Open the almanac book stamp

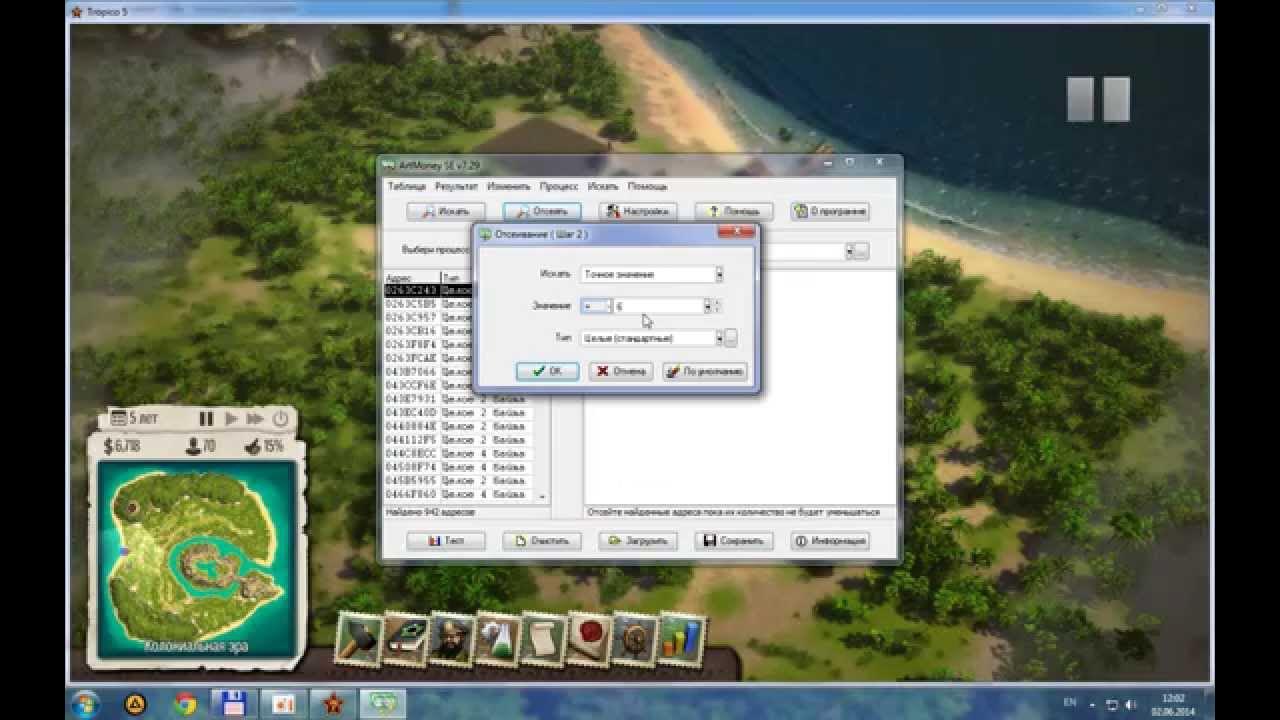(x=406, y=640)
